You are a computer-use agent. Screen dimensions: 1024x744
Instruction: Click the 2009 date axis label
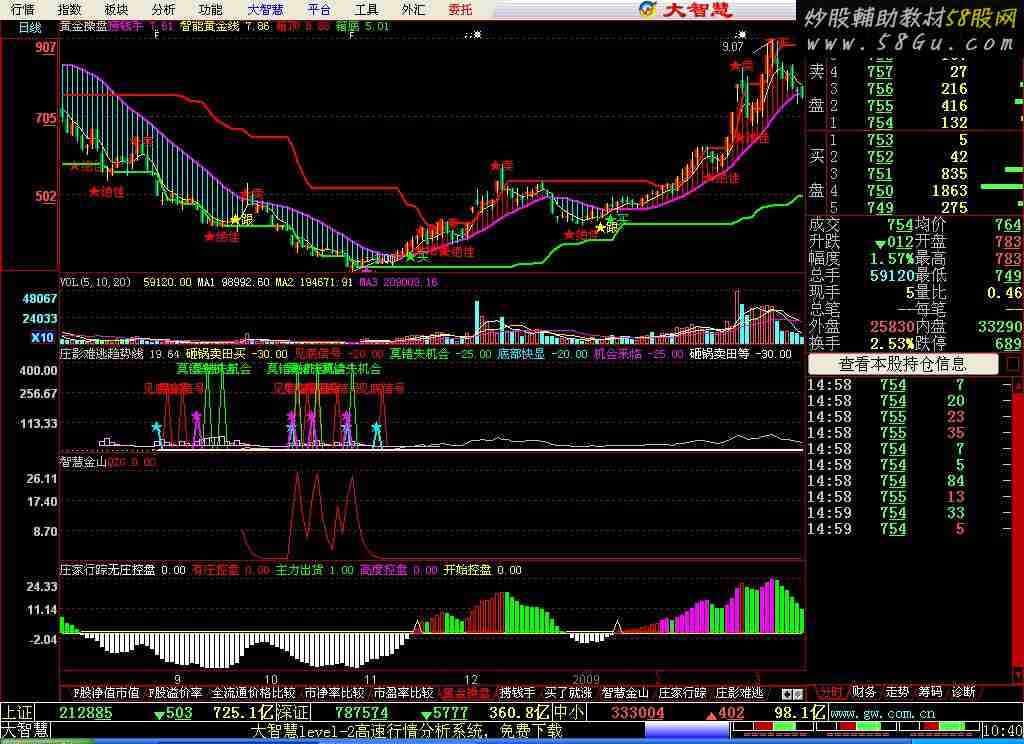pyautogui.click(x=586, y=679)
